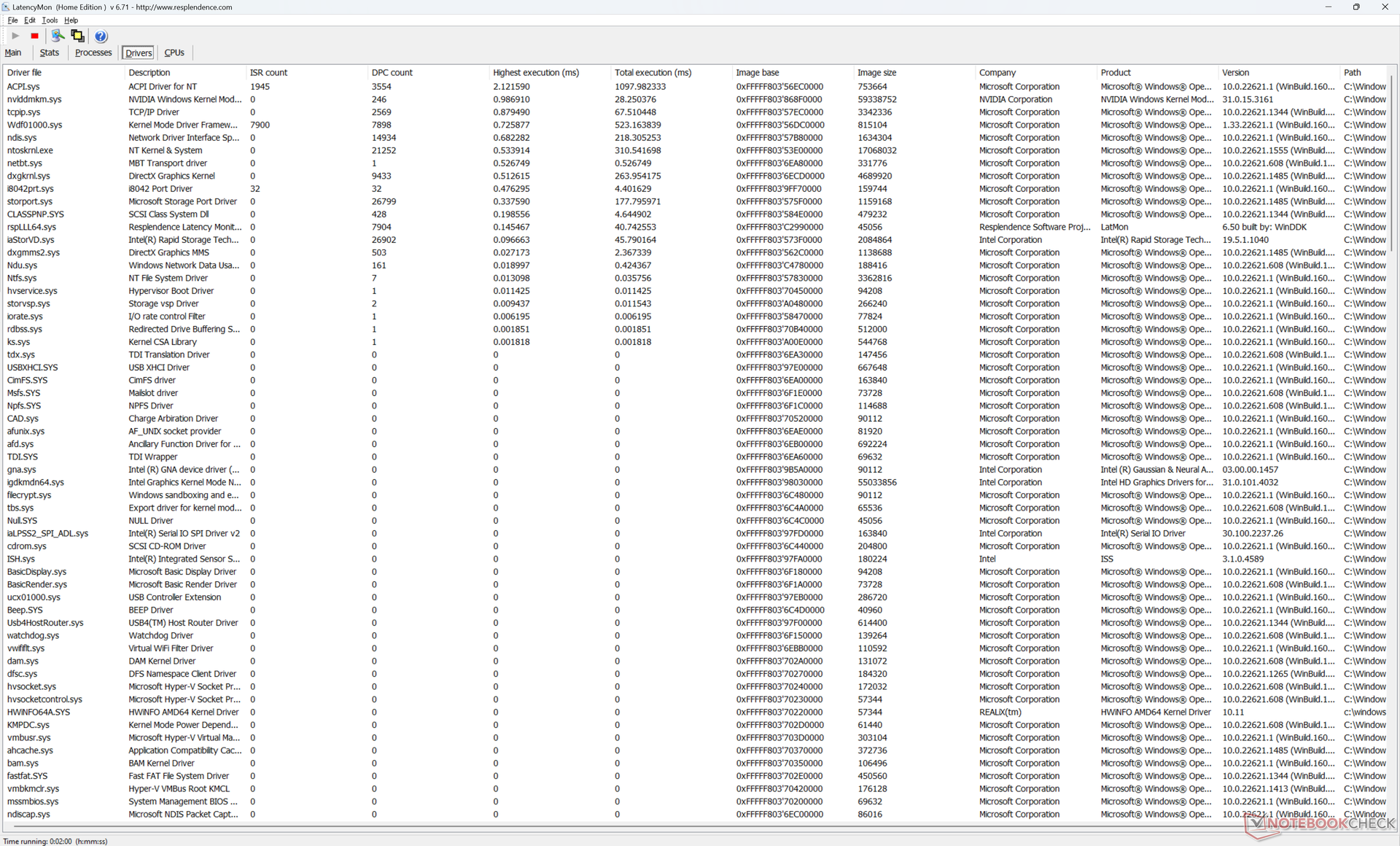Switch to the Stats tab
Image resolution: width=1400 pixels, height=846 pixels.
pos(50,53)
